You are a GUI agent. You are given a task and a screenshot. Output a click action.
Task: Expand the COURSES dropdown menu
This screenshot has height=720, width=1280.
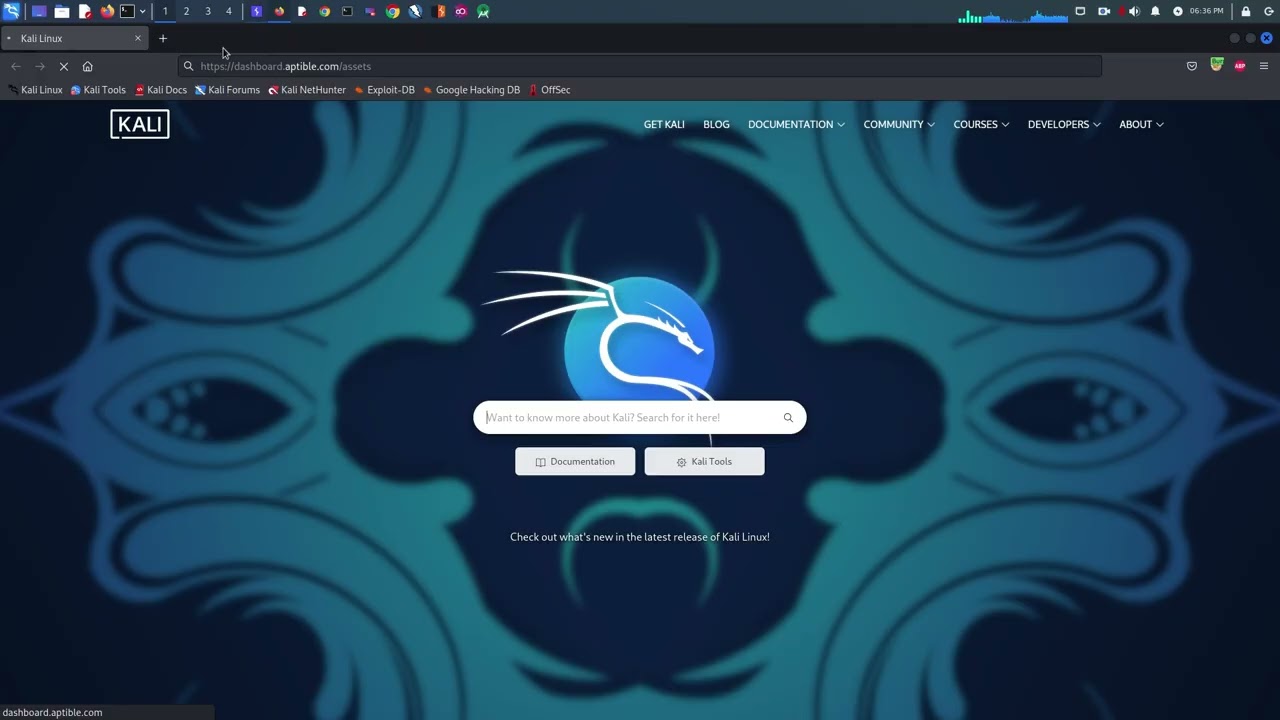[981, 124]
